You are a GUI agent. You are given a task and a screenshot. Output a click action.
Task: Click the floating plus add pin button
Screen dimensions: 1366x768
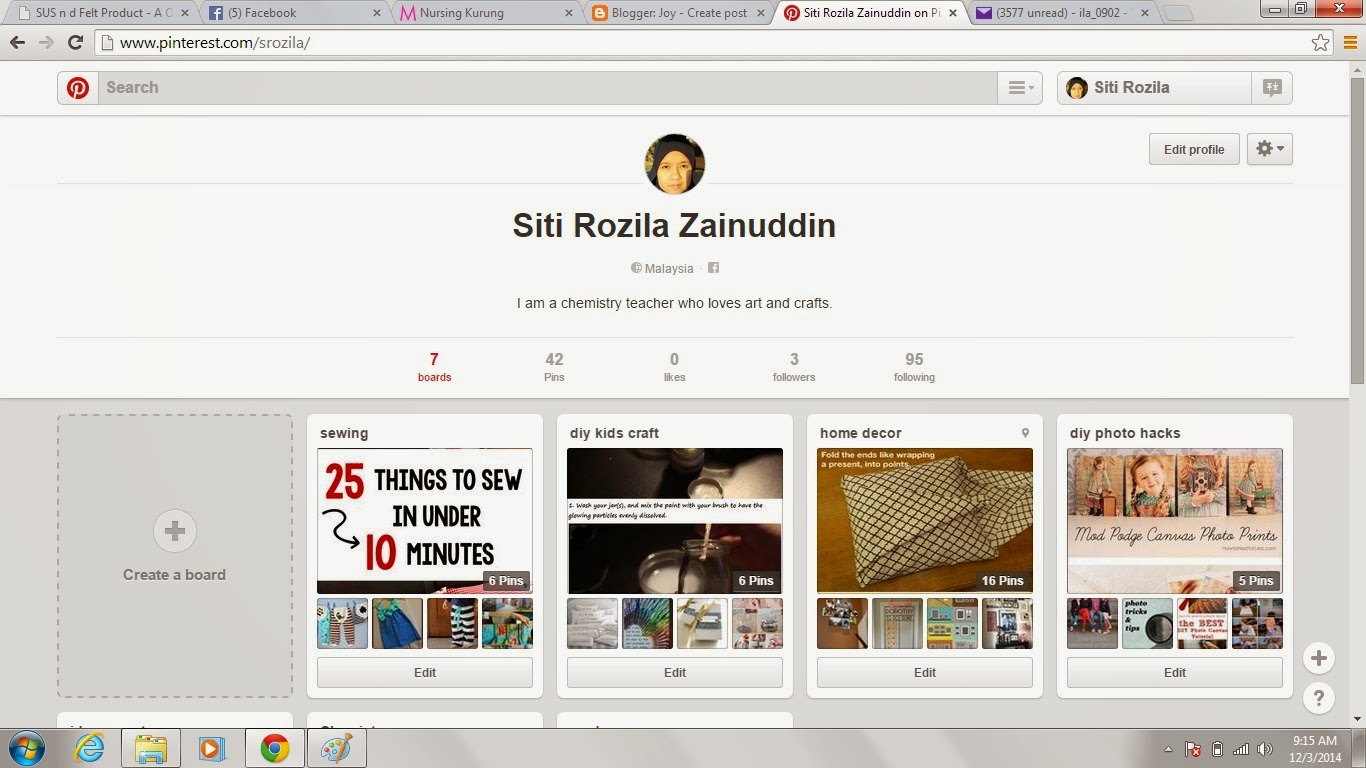pyautogui.click(x=1319, y=658)
